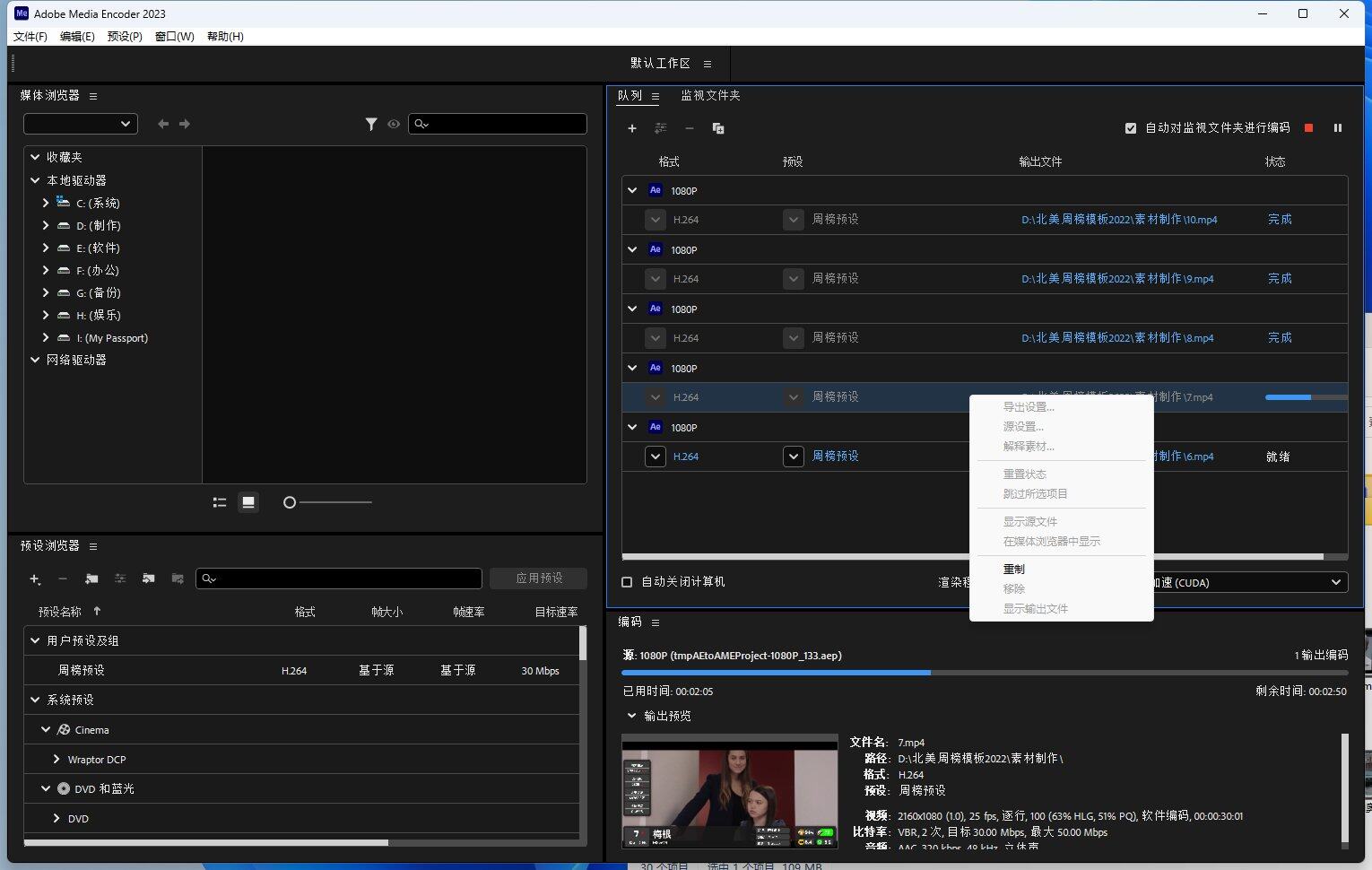Open output file link for 10.mp4

point(1119,220)
